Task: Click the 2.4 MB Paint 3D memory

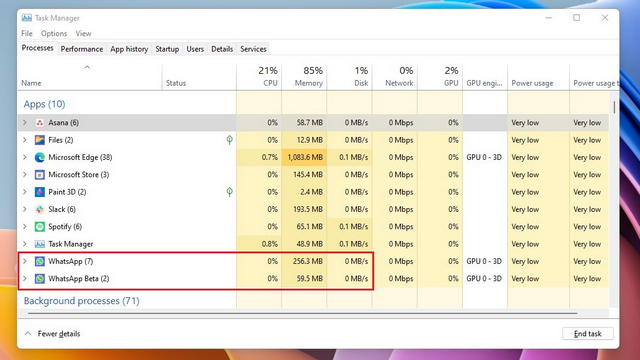Action: [311, 192]
